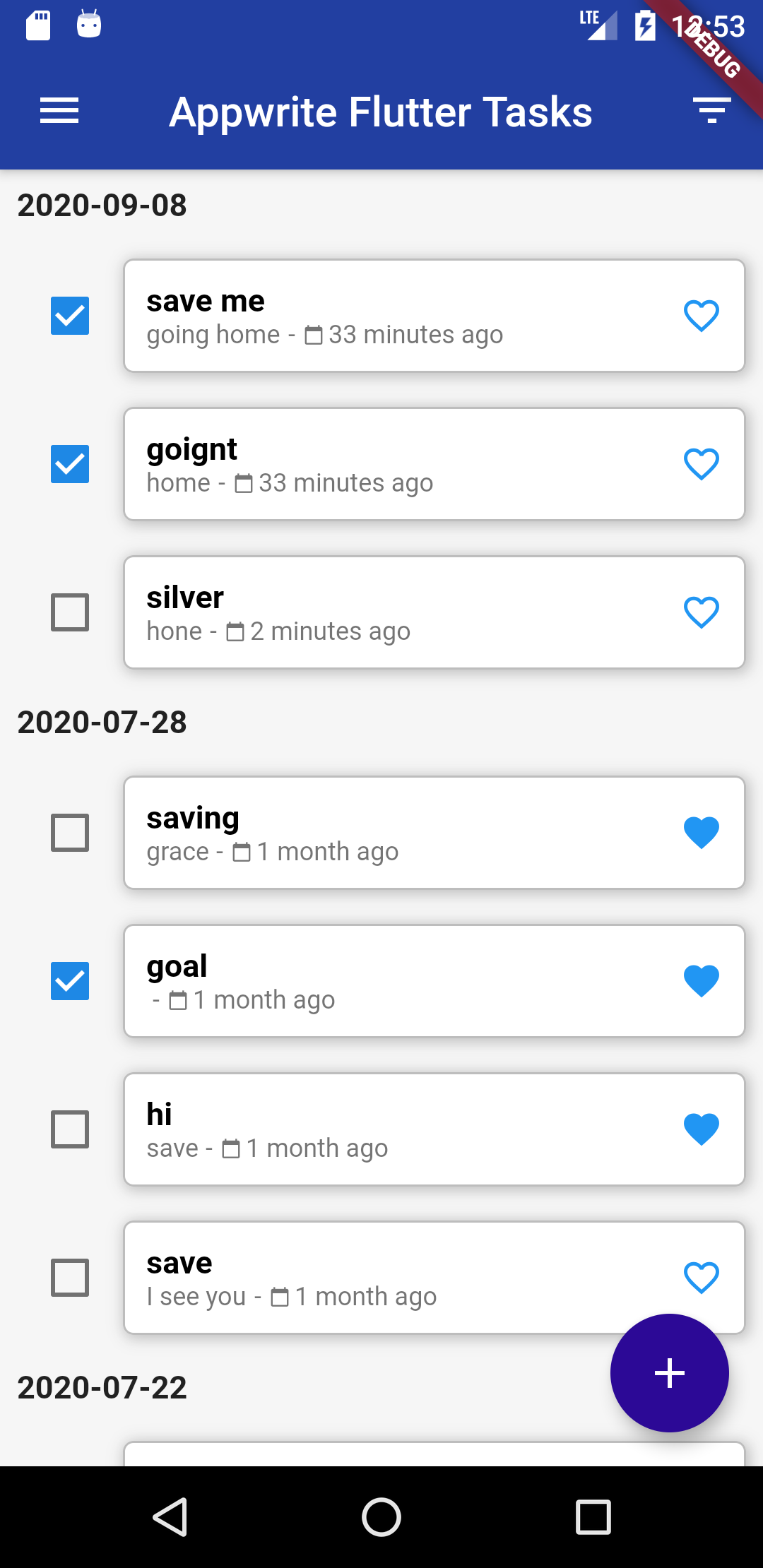The width and height of the screenshot is (763, 1568).
Task: Add a new task with plus button
Action: (670, 1373)
